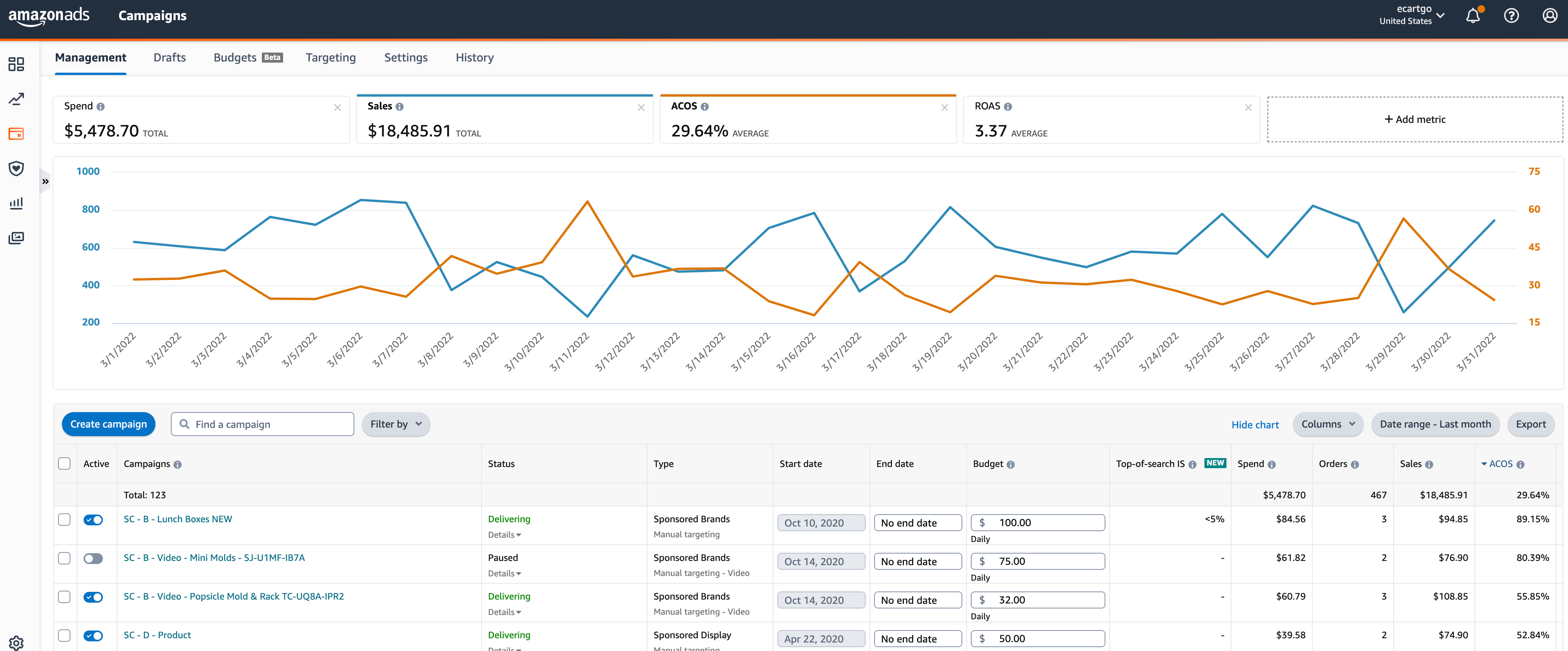Viewport: 1568px width, 651px height.
Task: Open the user account profile icon
Action: [1549, 16]
